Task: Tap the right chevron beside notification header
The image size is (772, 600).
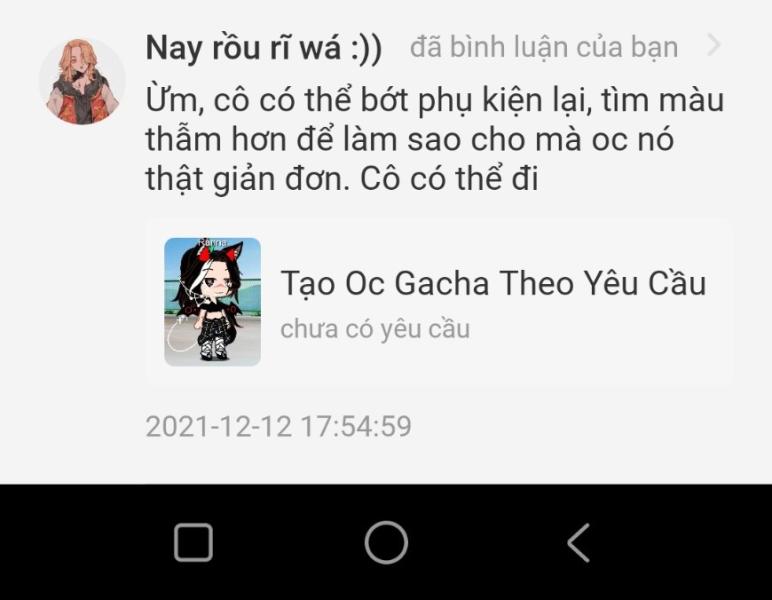Action: 714,45
